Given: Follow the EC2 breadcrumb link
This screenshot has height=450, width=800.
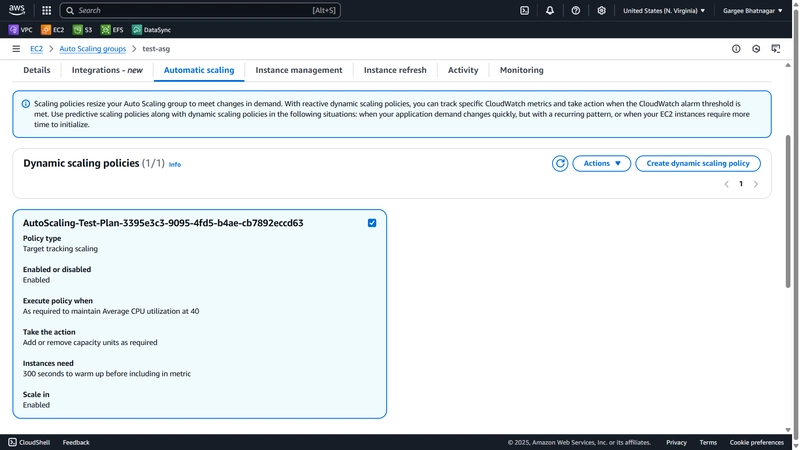Looking at the screenshot, I should click(36, 48).
